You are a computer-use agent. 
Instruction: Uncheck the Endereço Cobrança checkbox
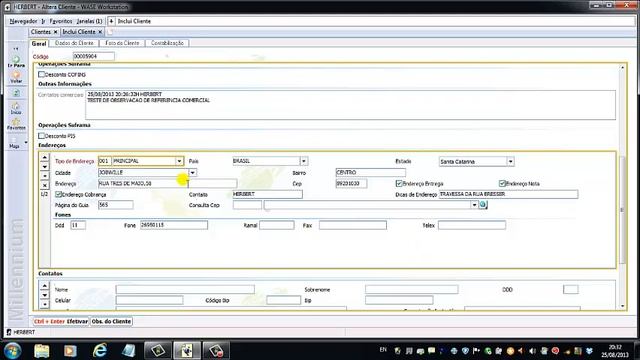(58, 194)
